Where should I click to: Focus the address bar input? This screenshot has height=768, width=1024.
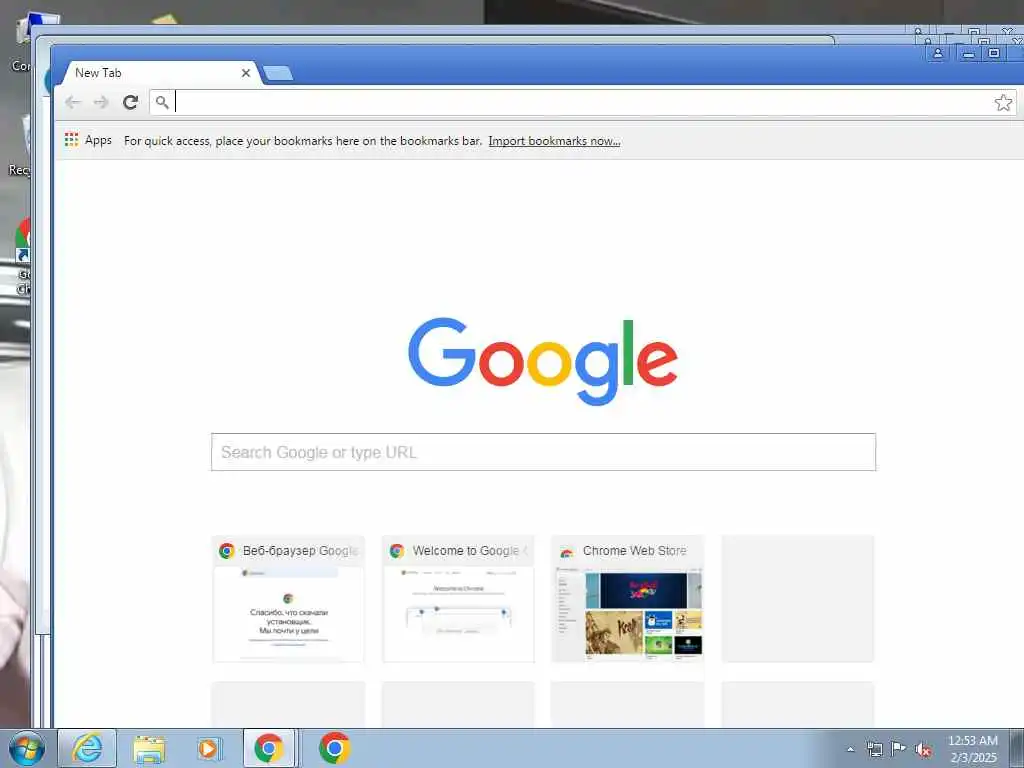pyautogui.click(x=583, y=103)
